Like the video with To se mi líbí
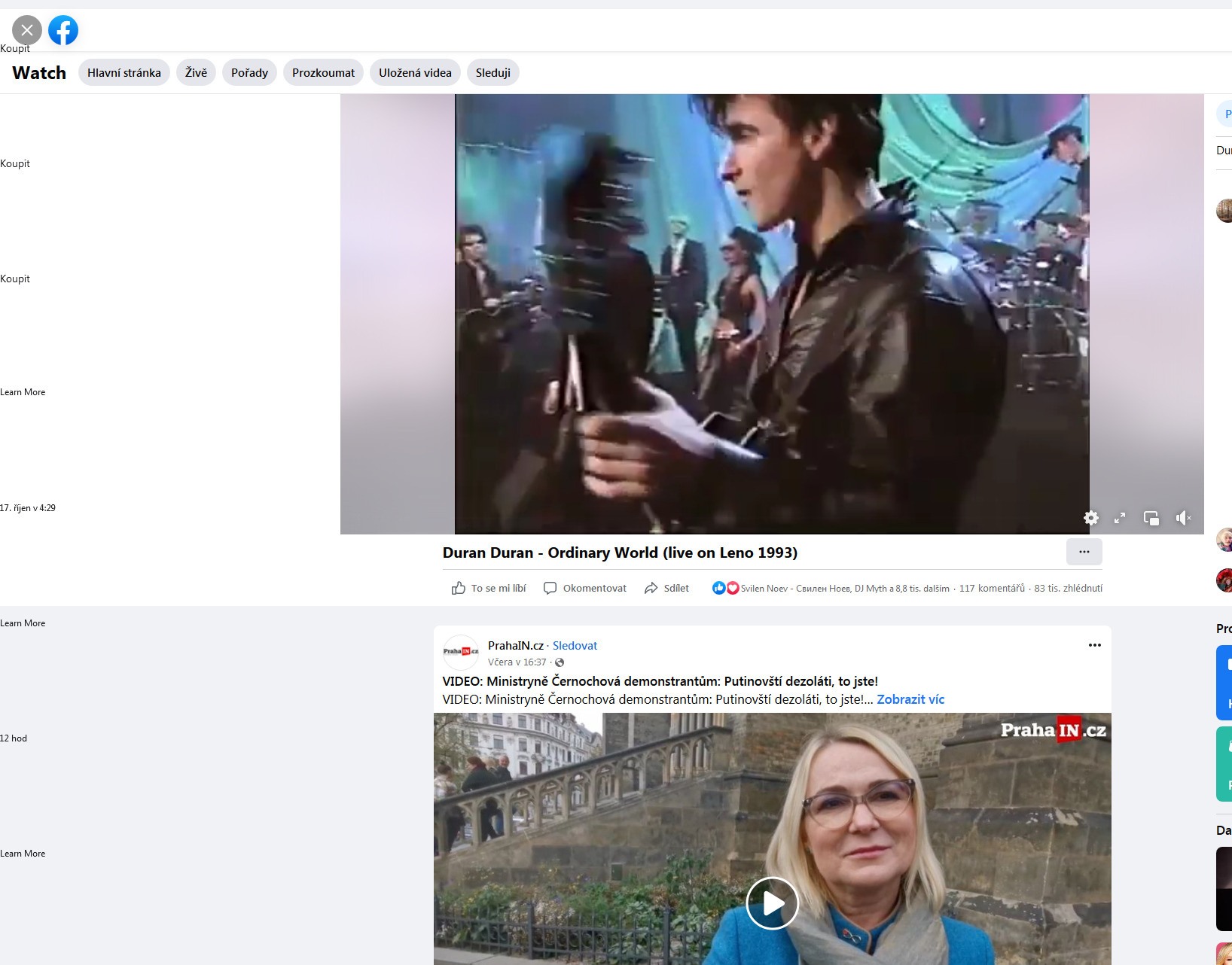The image size is (1232, 965). coord(489,588)
